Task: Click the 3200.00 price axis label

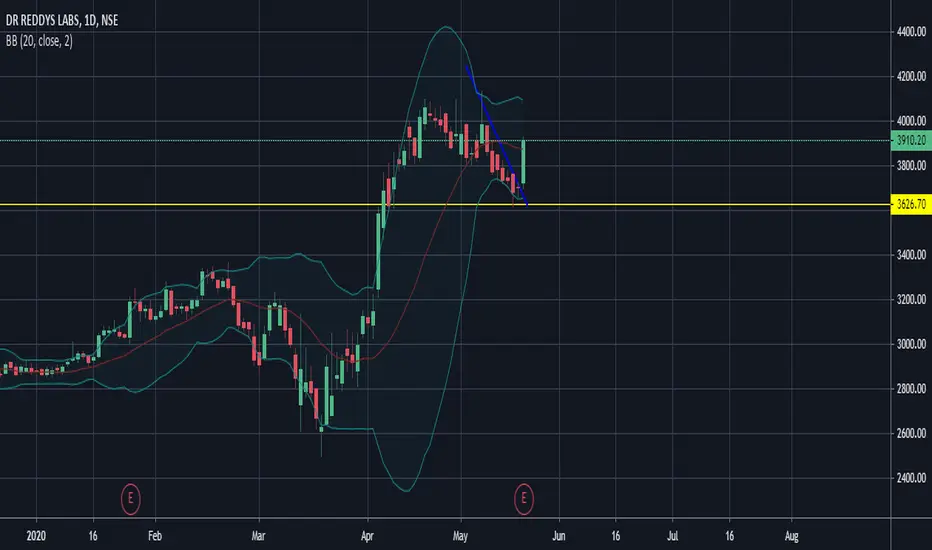Action: [x=911, y=300]
